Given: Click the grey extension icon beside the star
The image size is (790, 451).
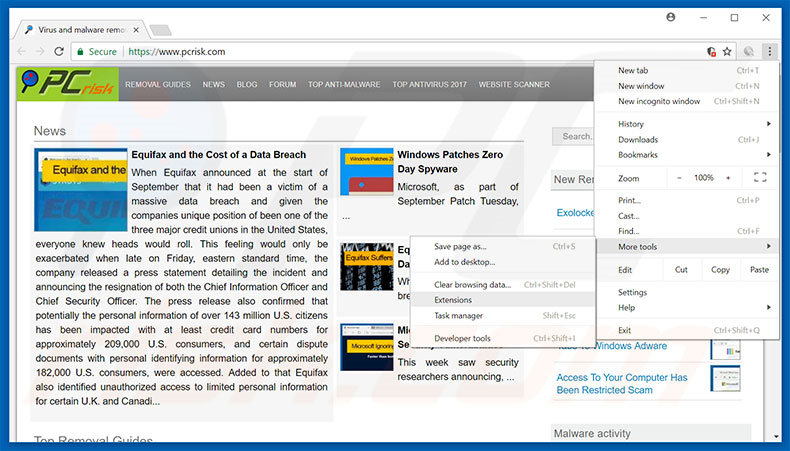Looking at the screenshot, I should 749,51.
